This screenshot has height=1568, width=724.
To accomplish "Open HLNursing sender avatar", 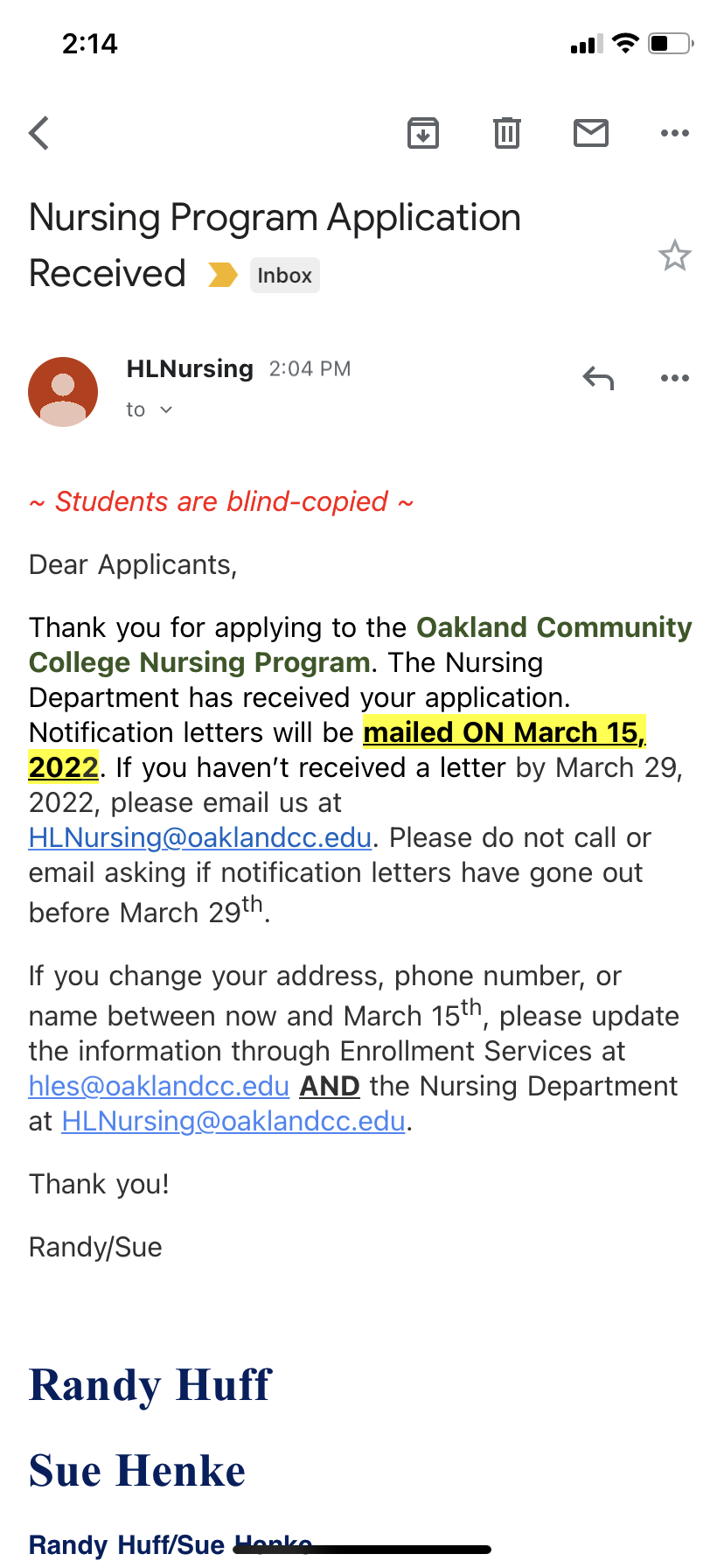I will tap(63, 392).
